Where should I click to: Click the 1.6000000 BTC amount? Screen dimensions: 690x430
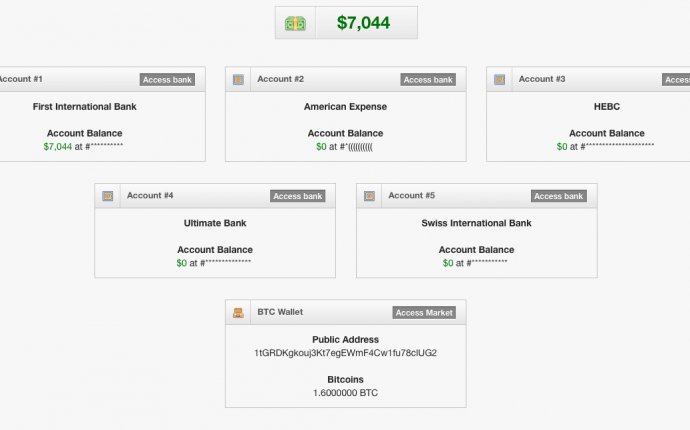(345, 393)
